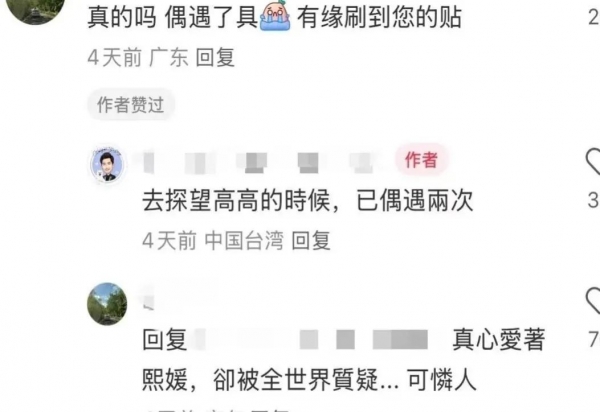Tap heart icon beside 真心愛著 comment
The image size is (600, 412).
point(593,300)
